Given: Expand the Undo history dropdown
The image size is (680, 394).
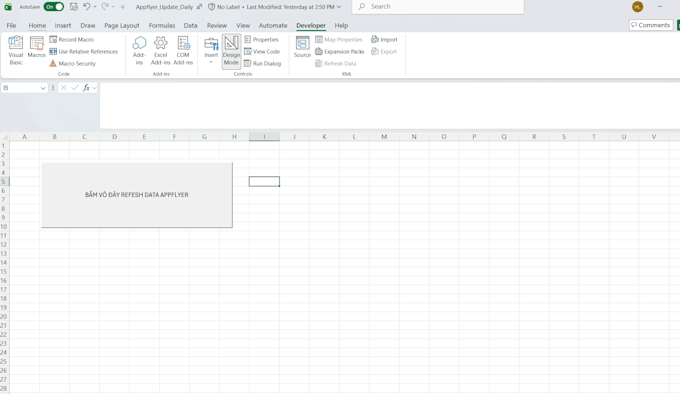Looking at the screenshot, I should click(95, 7).
